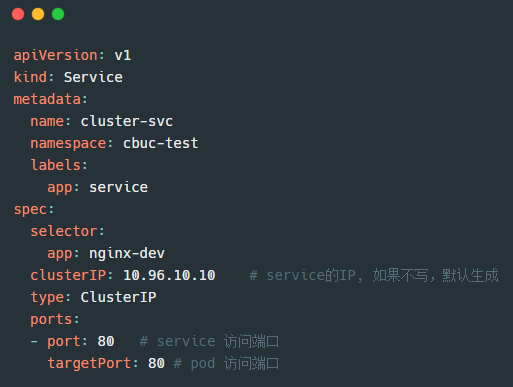Click the service label value
Image resolution: width=513 pixels, height=387 pixels.
(118, 187)
